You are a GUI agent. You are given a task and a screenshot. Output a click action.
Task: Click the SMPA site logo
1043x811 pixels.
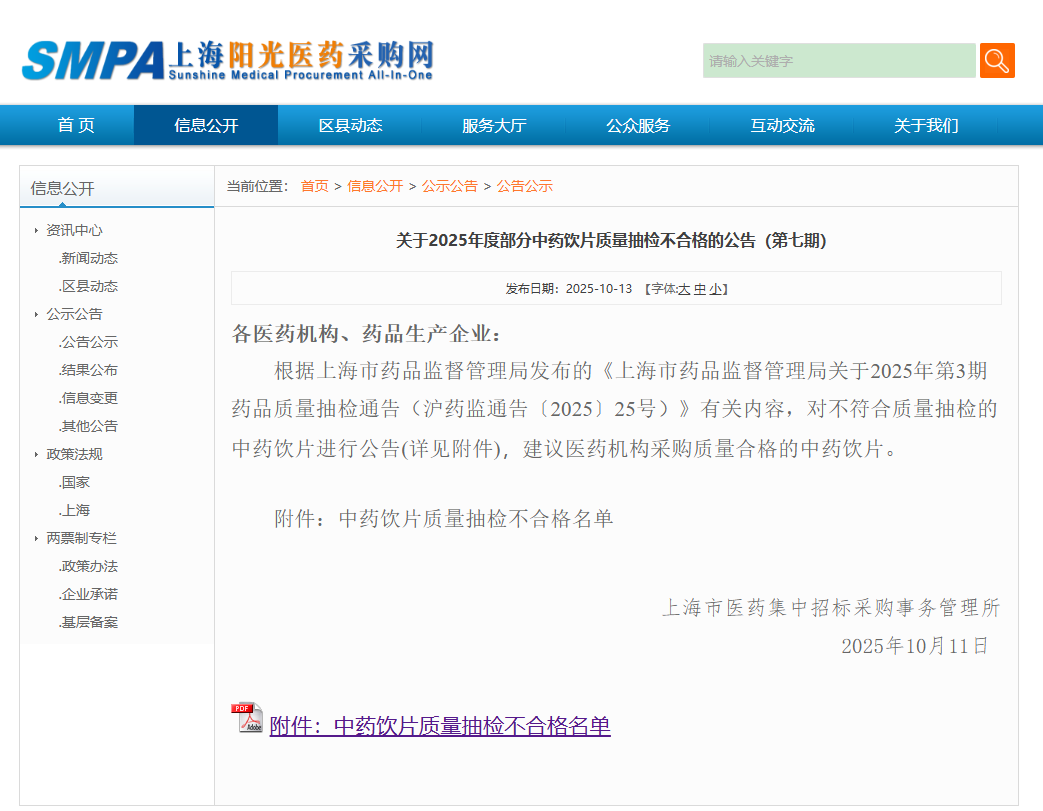(227, 61)
